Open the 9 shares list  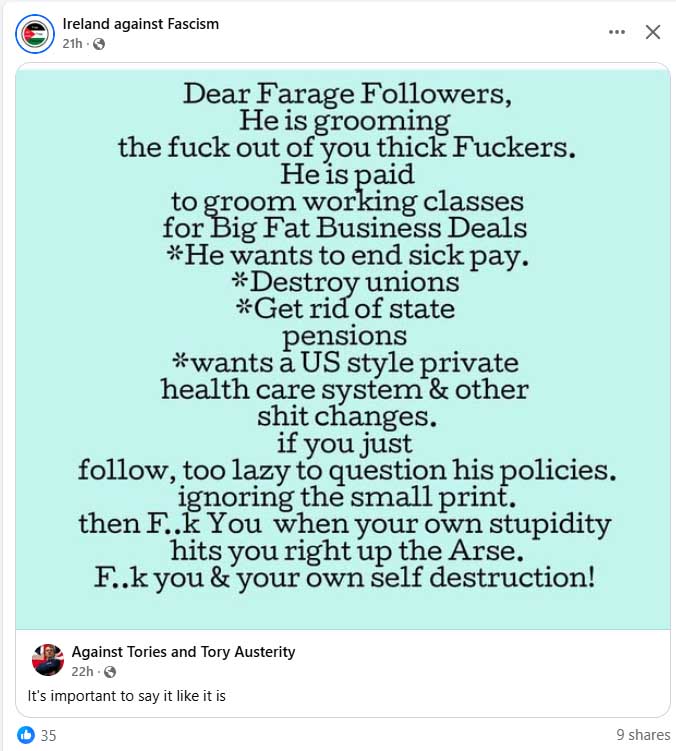tap(635, 735)
